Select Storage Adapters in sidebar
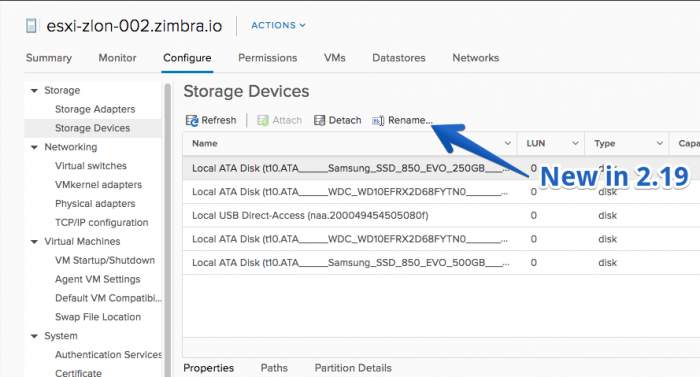 [95, 109]
